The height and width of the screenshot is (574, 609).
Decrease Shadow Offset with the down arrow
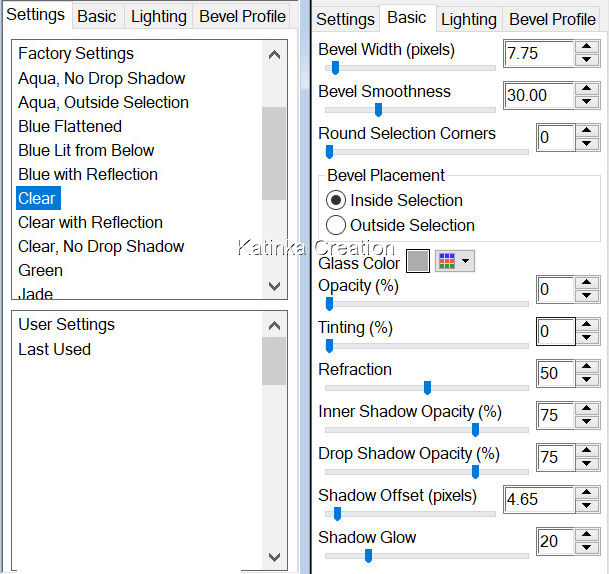click(x=587, y=507)
